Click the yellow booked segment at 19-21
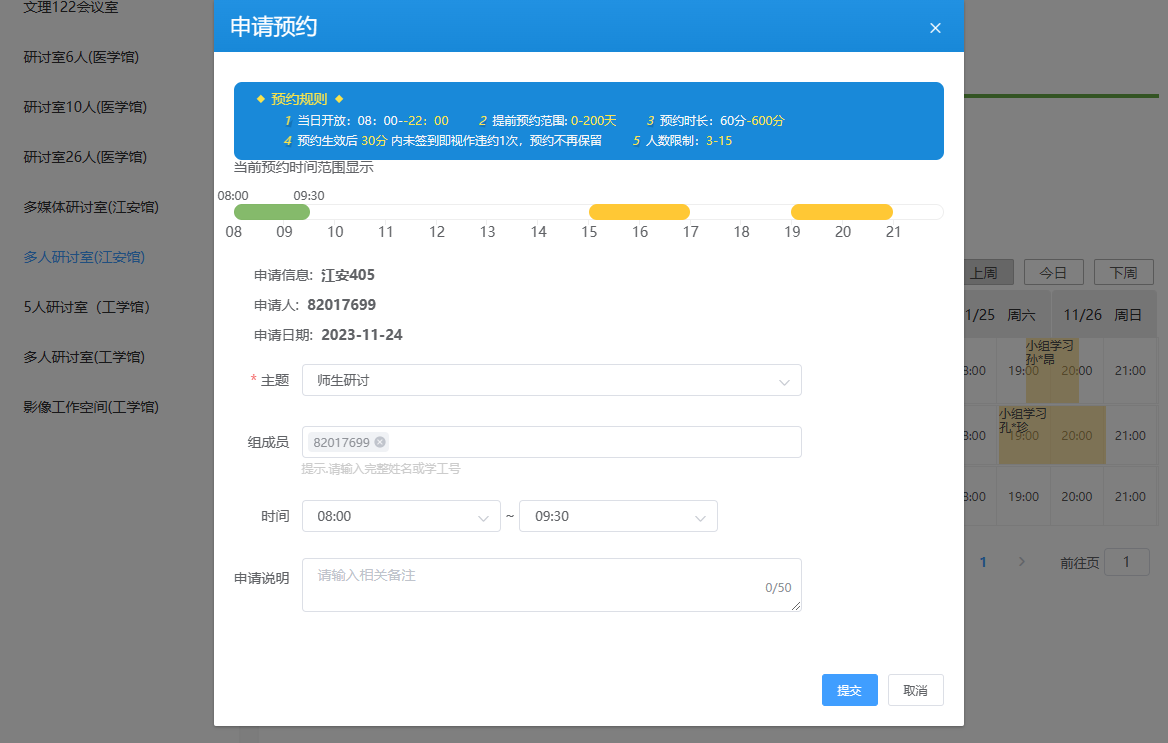 (842, 212)
